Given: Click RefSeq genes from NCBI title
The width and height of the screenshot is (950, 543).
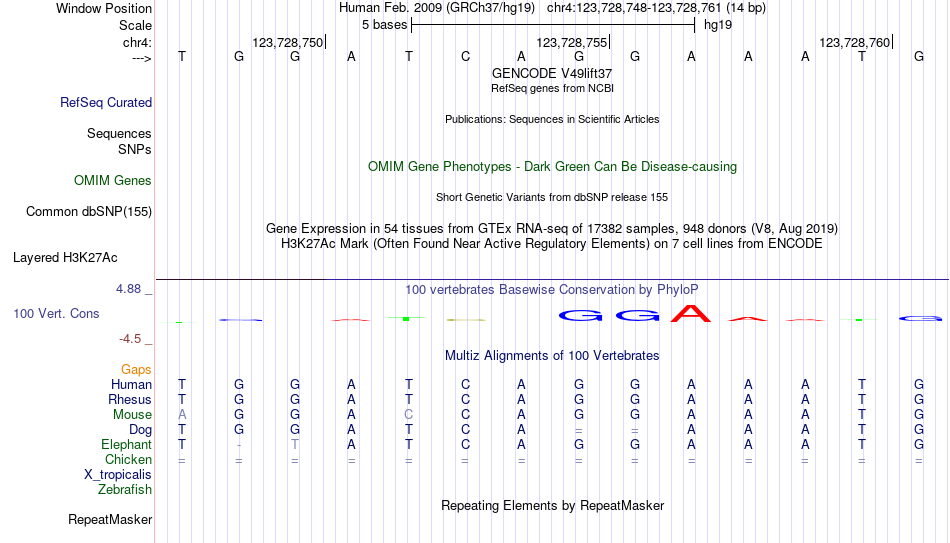Looking at the screenshot, I should [x=553, y=88].
